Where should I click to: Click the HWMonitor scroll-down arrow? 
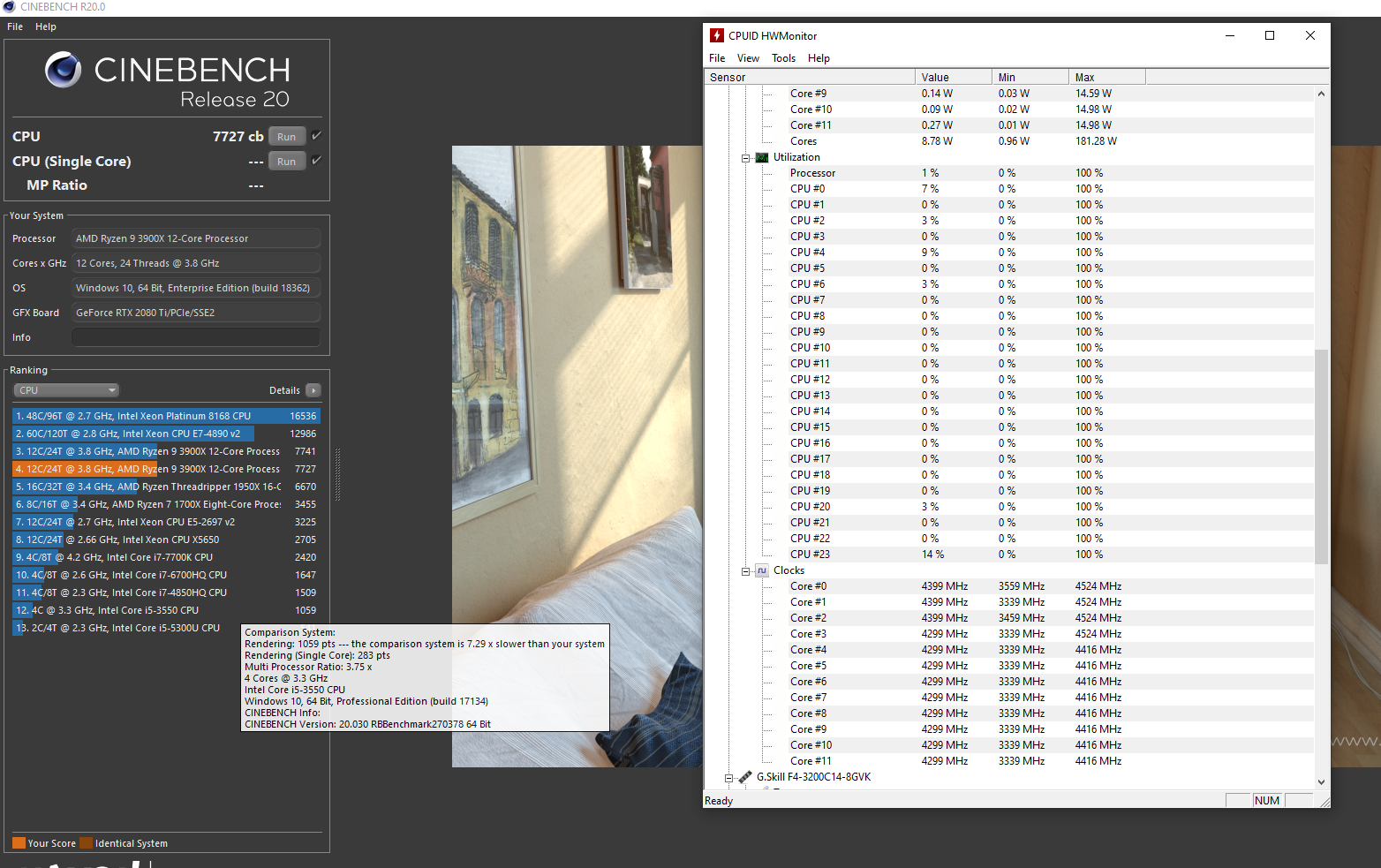1321,782
